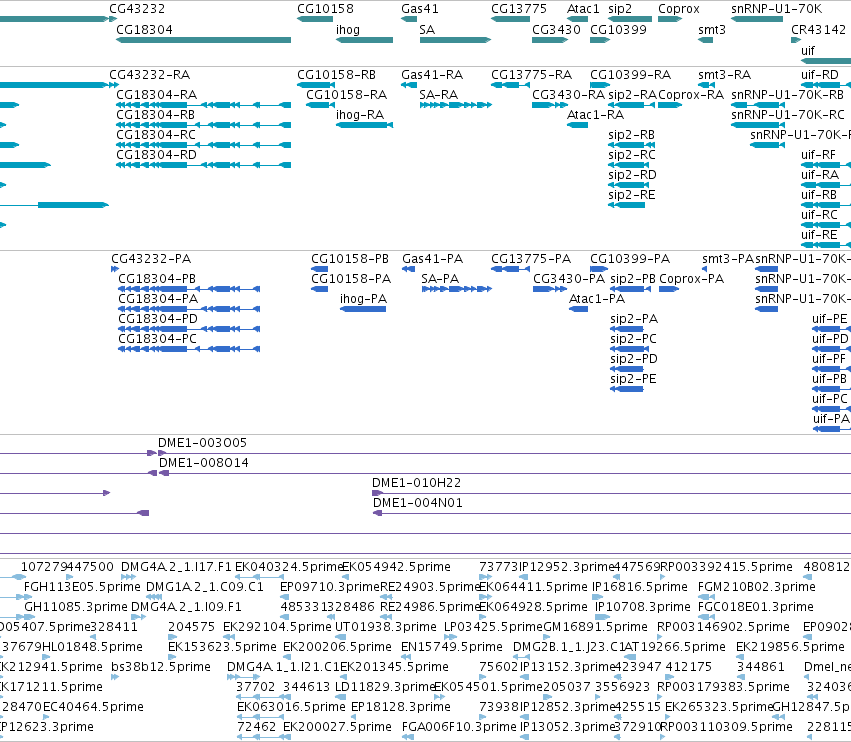The image size is (851, 742).
Task: Click the DME1-003O05 BAC label
Action: click(202, 443)
